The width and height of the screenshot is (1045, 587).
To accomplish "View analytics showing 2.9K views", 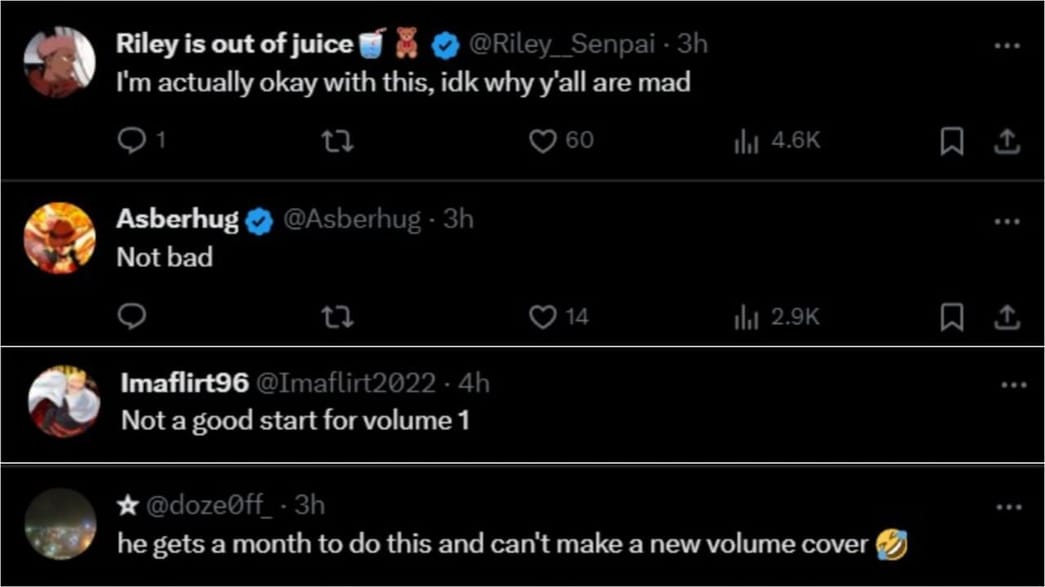I will [746, 317].
